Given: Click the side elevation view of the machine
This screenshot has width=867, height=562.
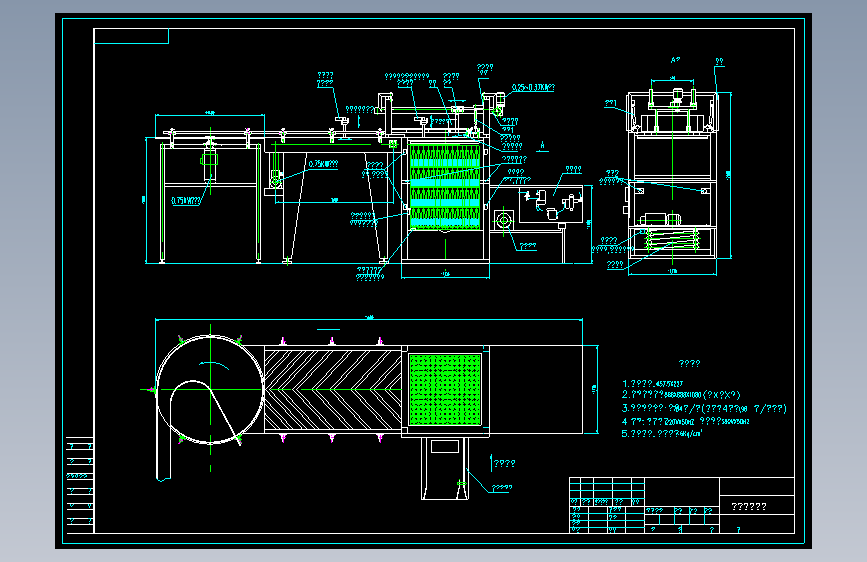Looking at the screenshot, I should point(672,175).
